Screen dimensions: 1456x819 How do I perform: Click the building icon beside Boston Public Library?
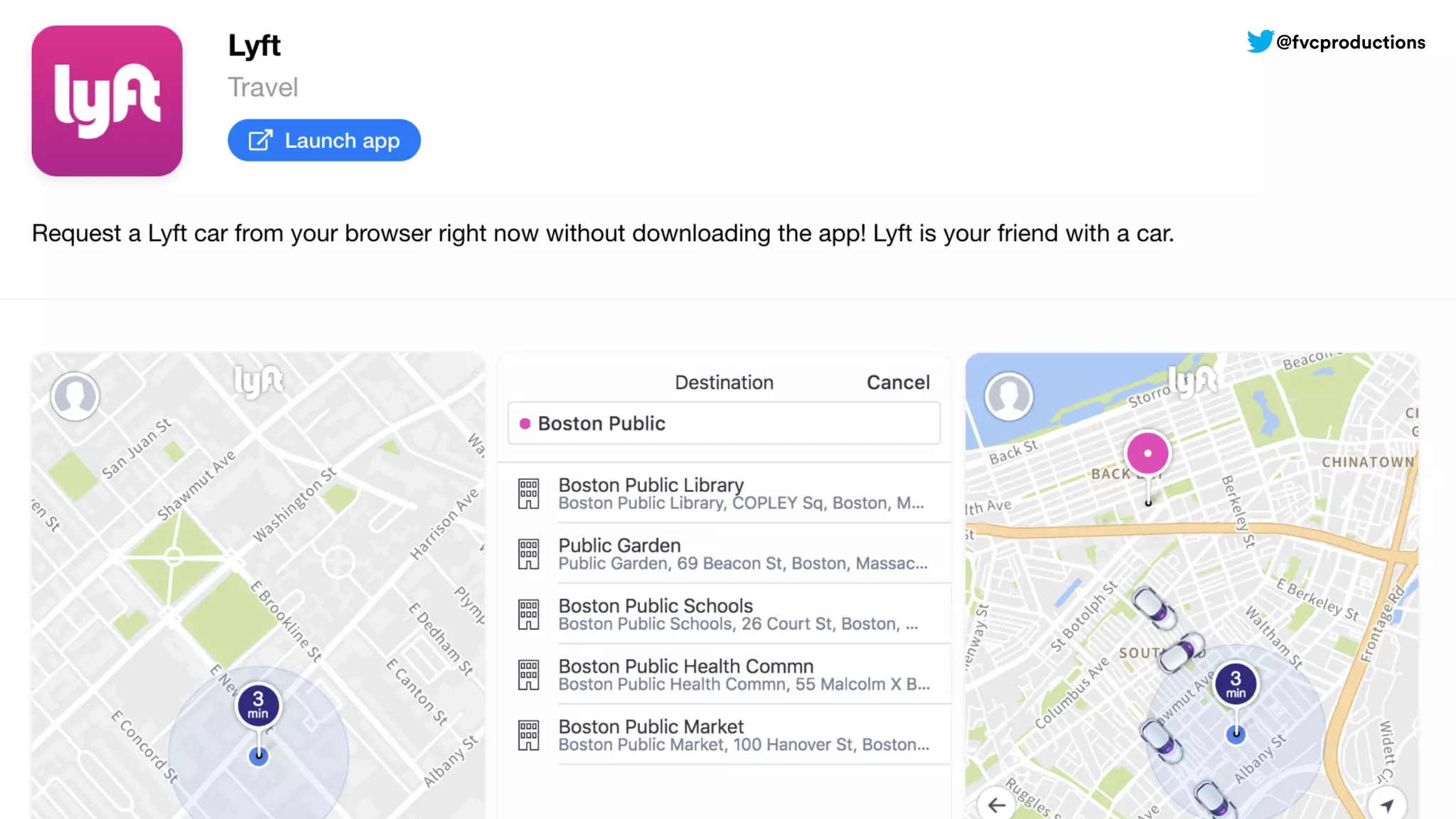click(528, 493)
